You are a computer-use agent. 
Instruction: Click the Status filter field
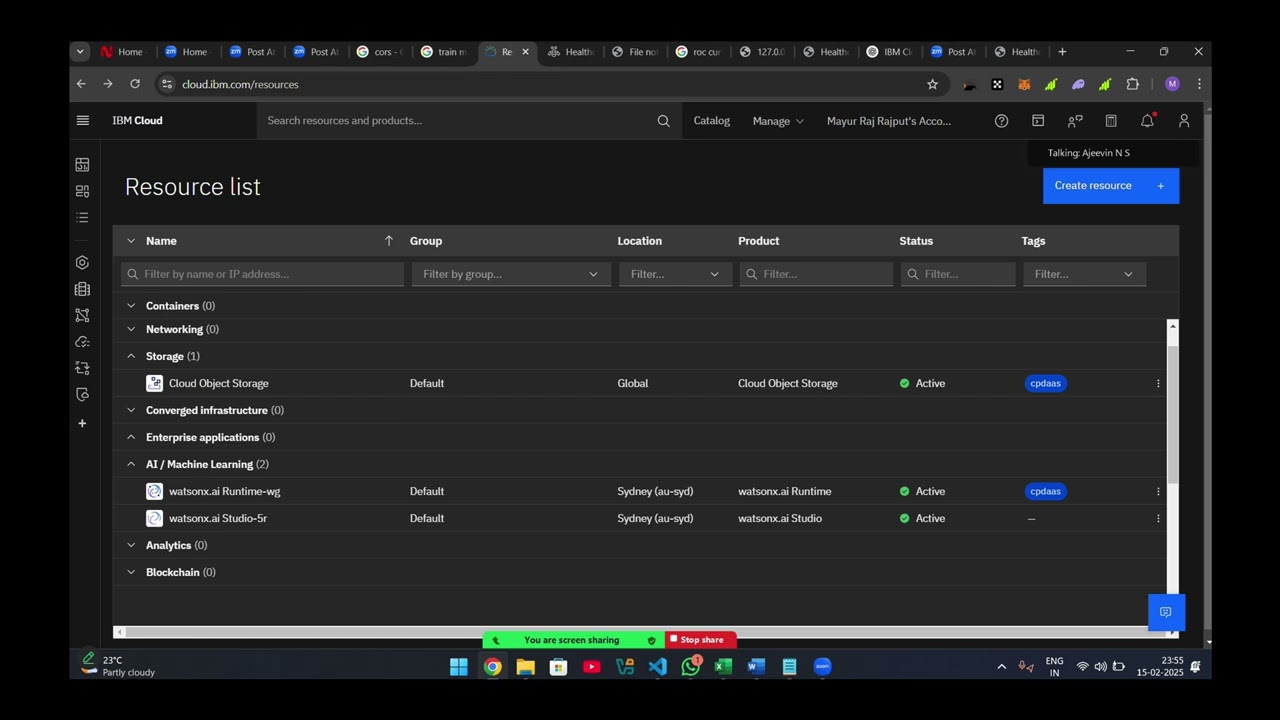958,274
